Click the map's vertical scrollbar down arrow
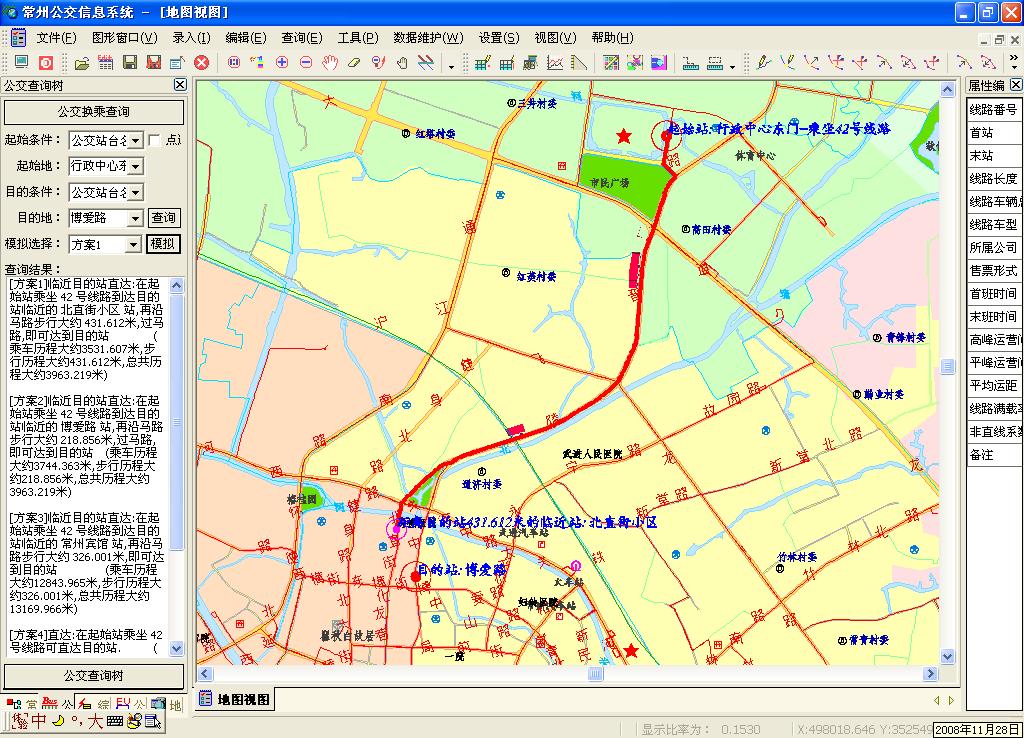Screen dimensions: 1024x738 tap(946, 657)
